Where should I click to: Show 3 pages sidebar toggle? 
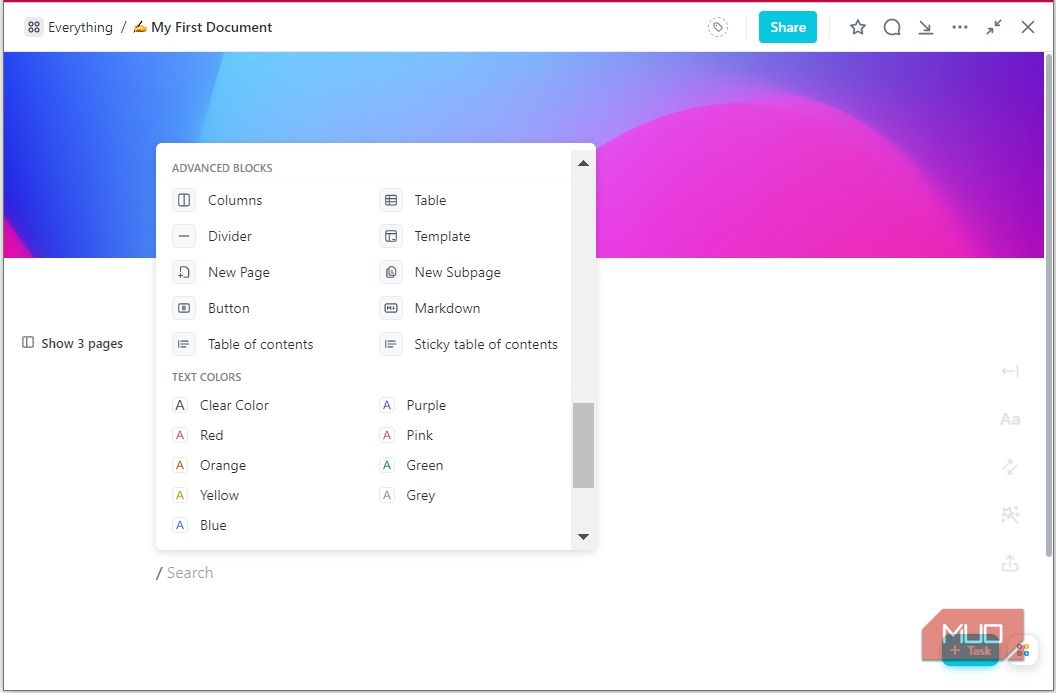click(x=73, y=343)
